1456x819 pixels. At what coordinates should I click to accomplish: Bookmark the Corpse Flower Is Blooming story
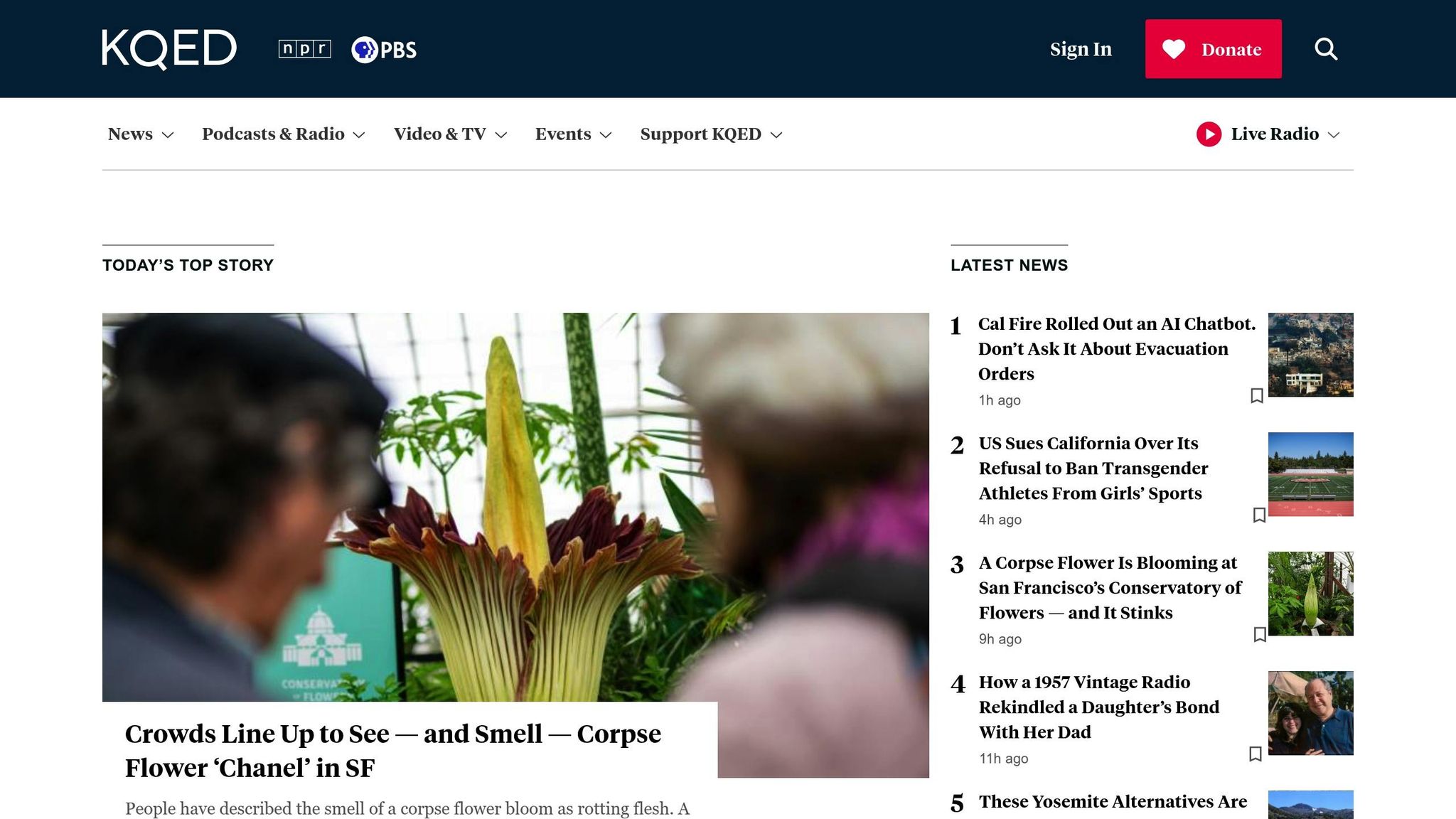pyautogui.click(x=1260, y=634)
